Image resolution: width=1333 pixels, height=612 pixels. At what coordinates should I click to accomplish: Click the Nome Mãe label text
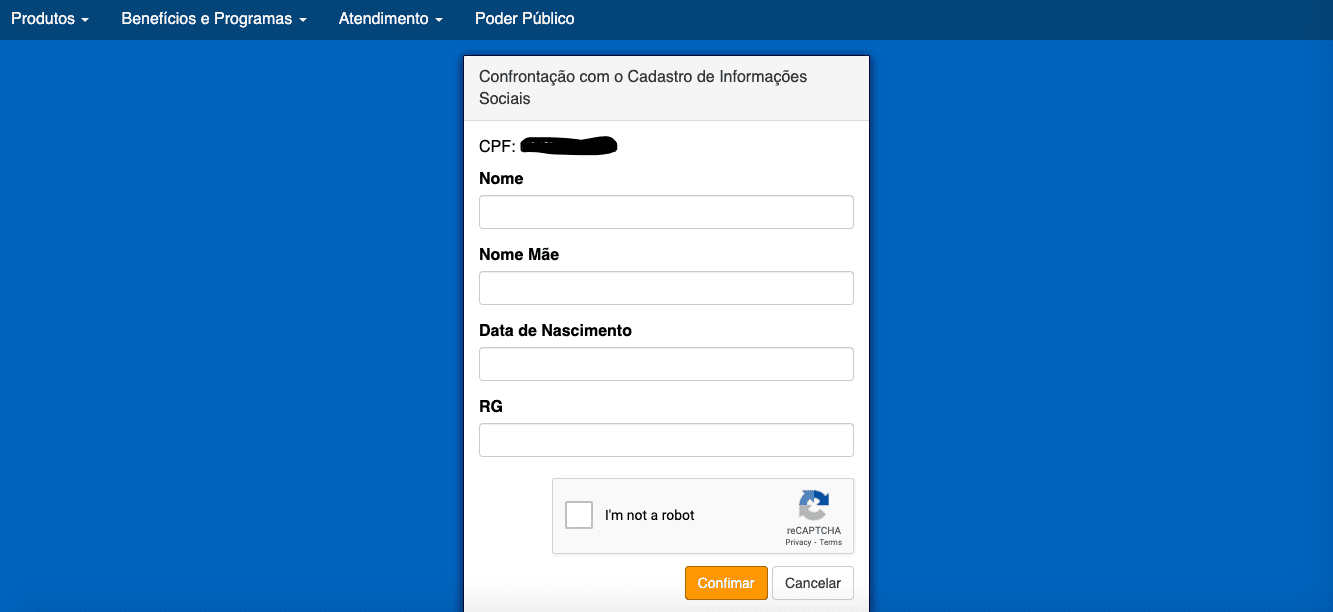tap(519, 255)
